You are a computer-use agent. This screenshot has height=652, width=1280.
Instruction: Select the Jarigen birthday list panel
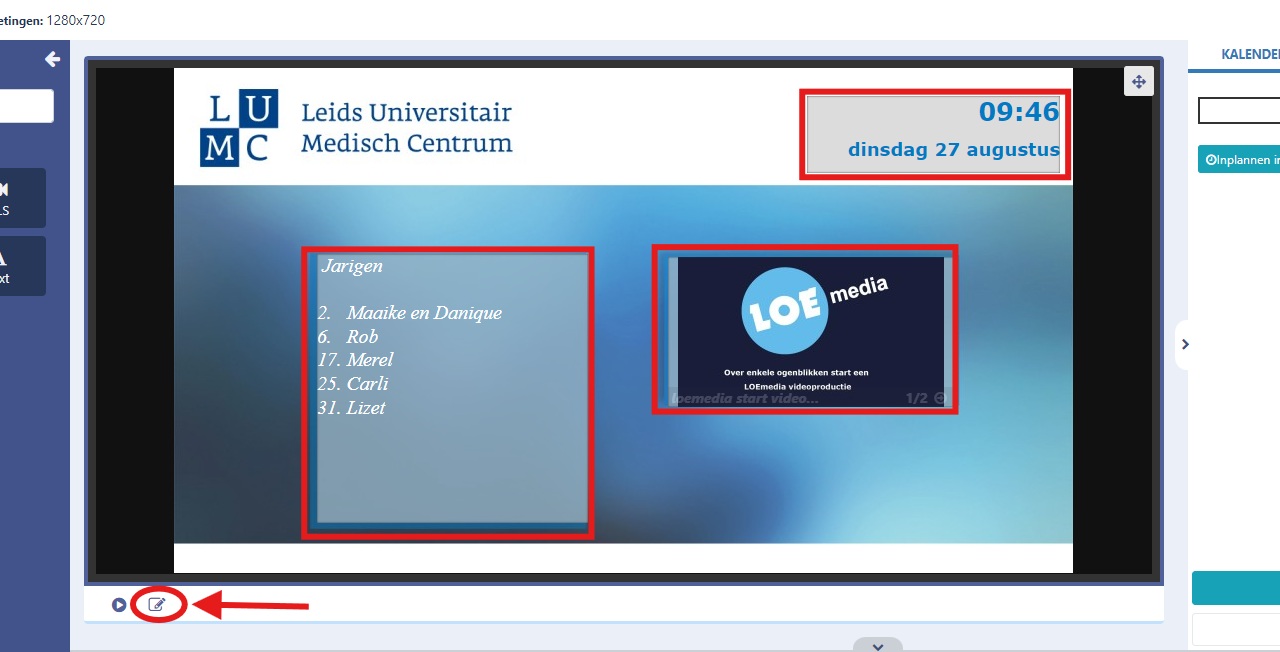click(448, 392)
